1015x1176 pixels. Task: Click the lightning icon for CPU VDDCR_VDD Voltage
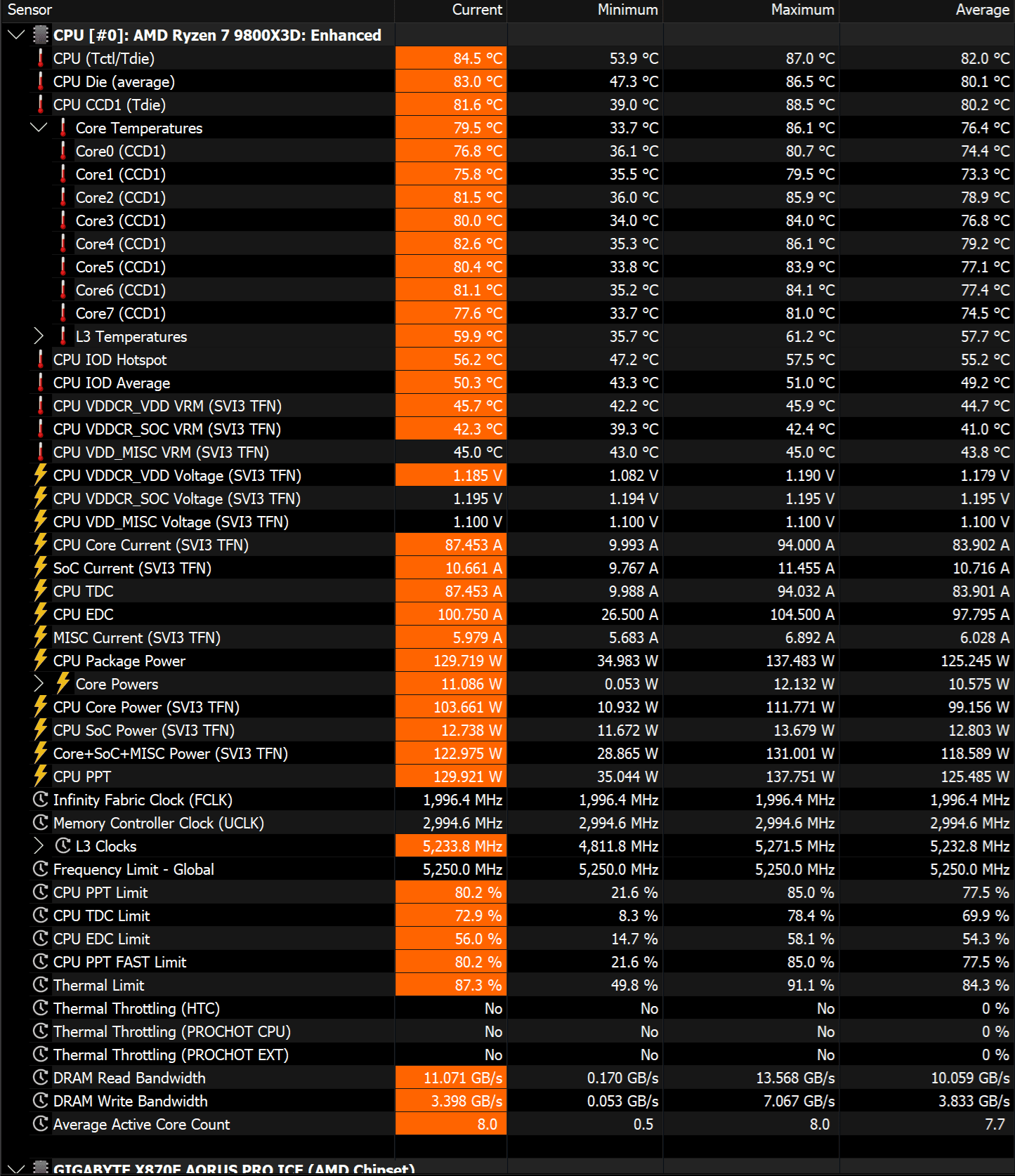41,475
